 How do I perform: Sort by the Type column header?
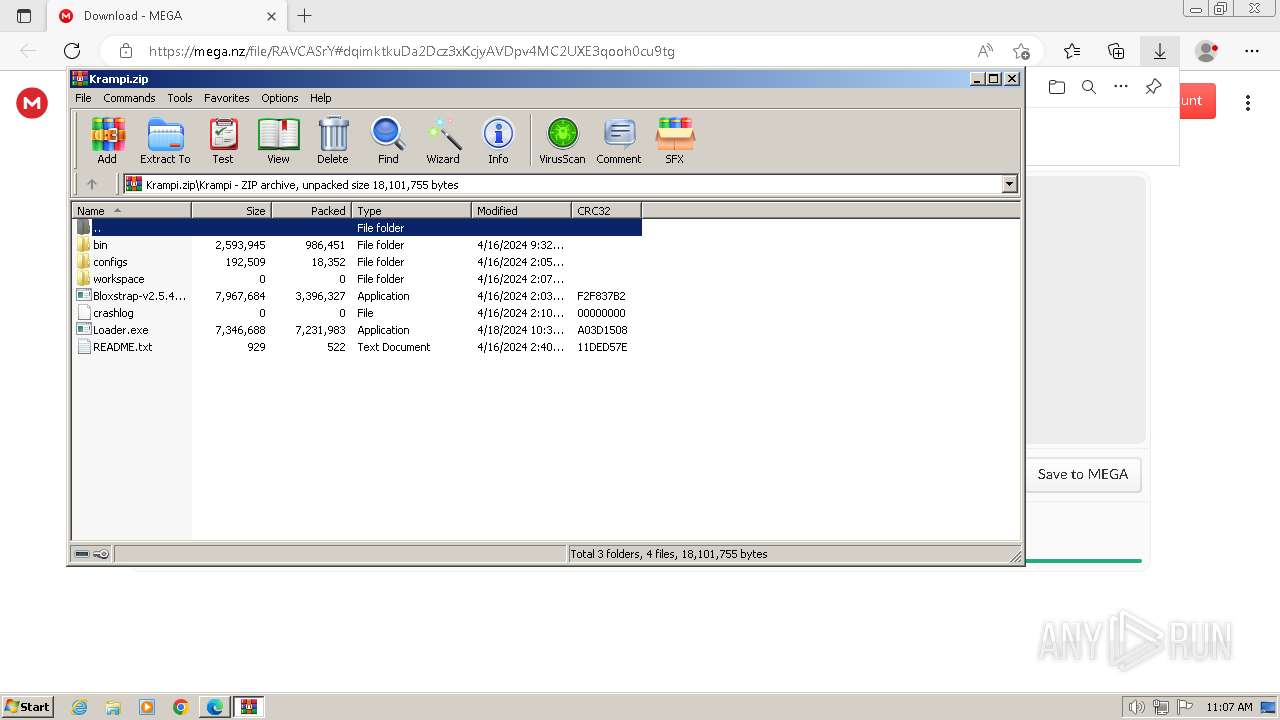coord(411,210)
